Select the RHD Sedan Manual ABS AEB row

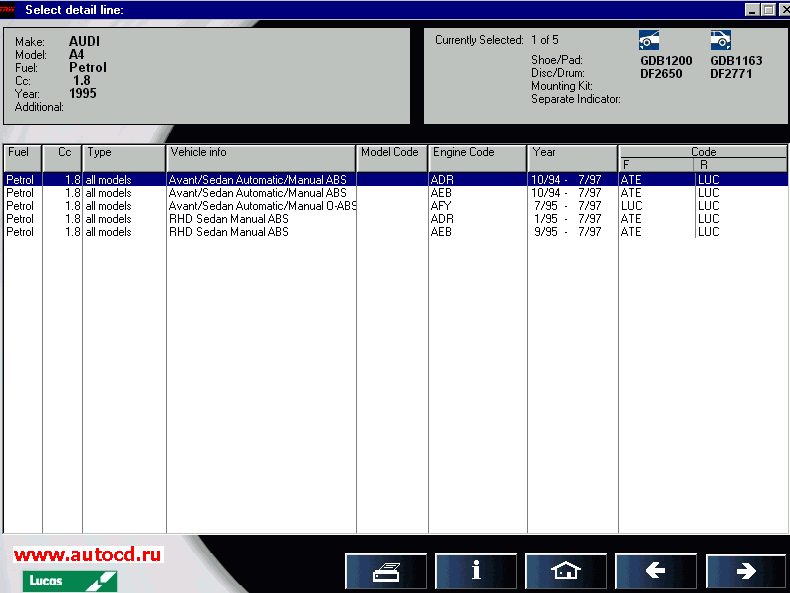click(396, 232)
